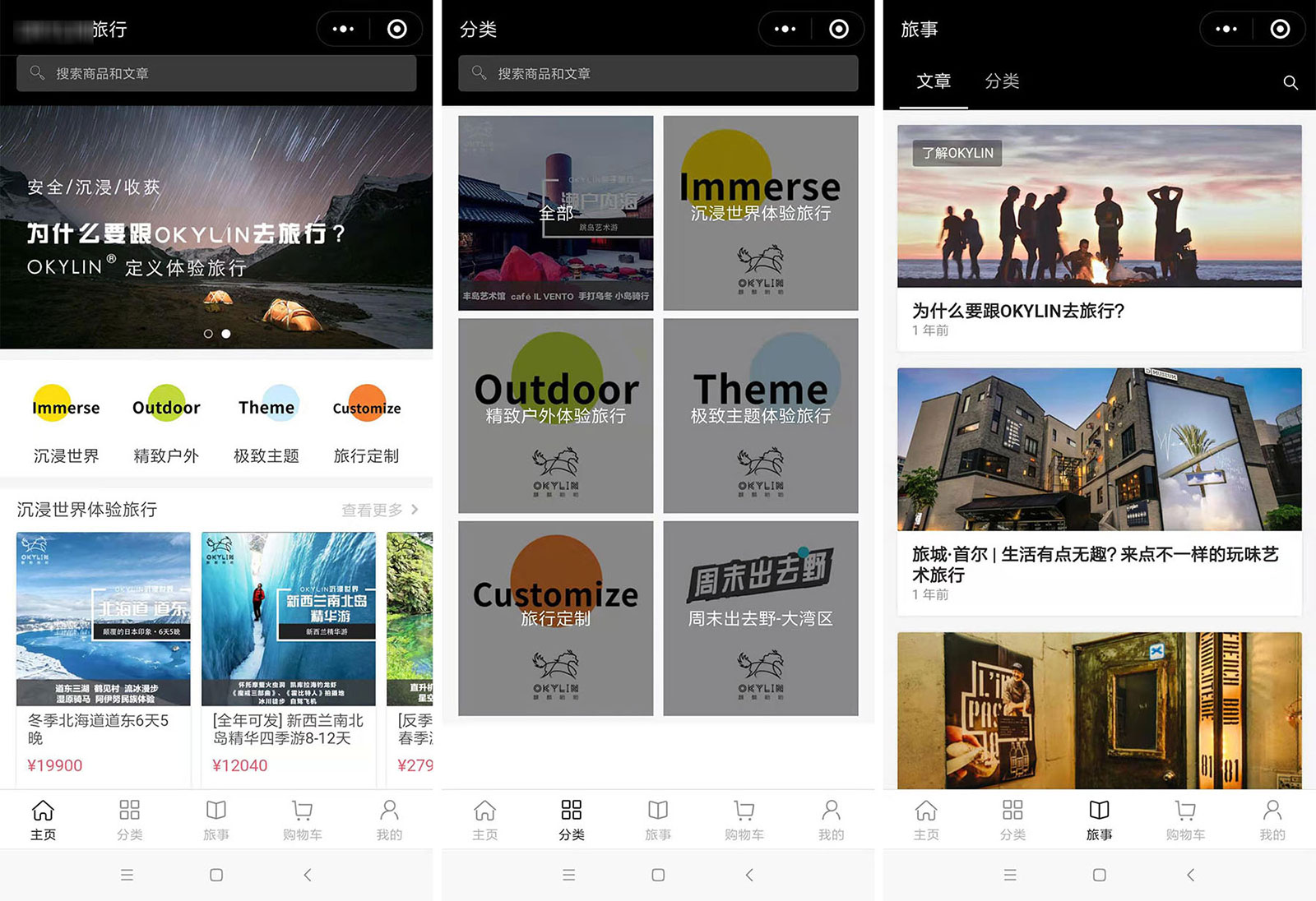Image resolution: width=1316 pixels, height=901 pixels.
Task: Tap the 购物车 cart icon on 旅事 page's bottom bar
Action: (x=1185, y=811)
